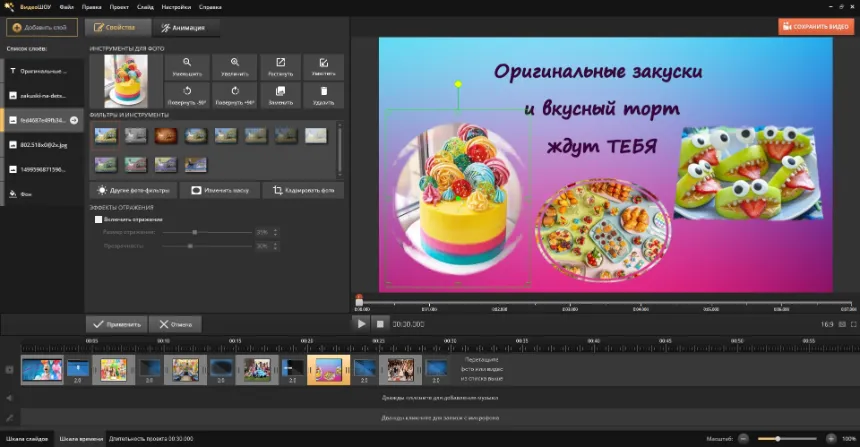This screenshot has width=860, height=447.
Task: Enable the Включить отражение checkbox
Action: (x=98, y=219)
